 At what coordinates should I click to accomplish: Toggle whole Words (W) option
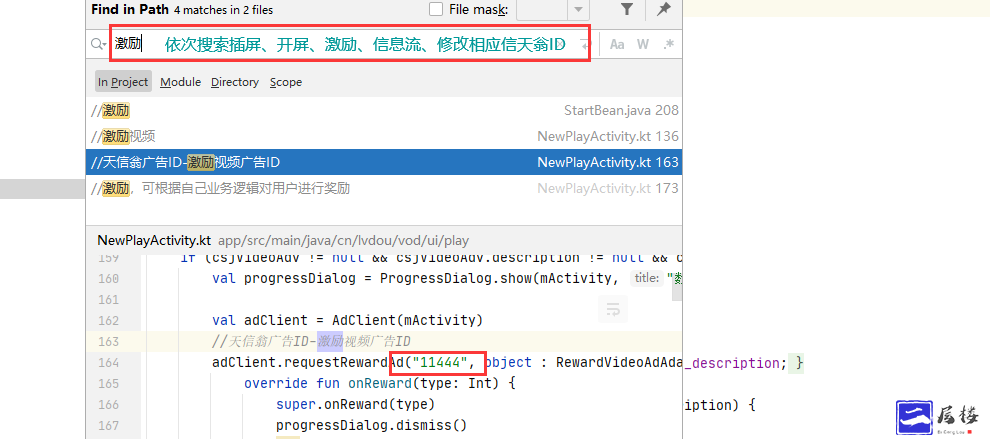pyautogui.click(x=643, y=44)
